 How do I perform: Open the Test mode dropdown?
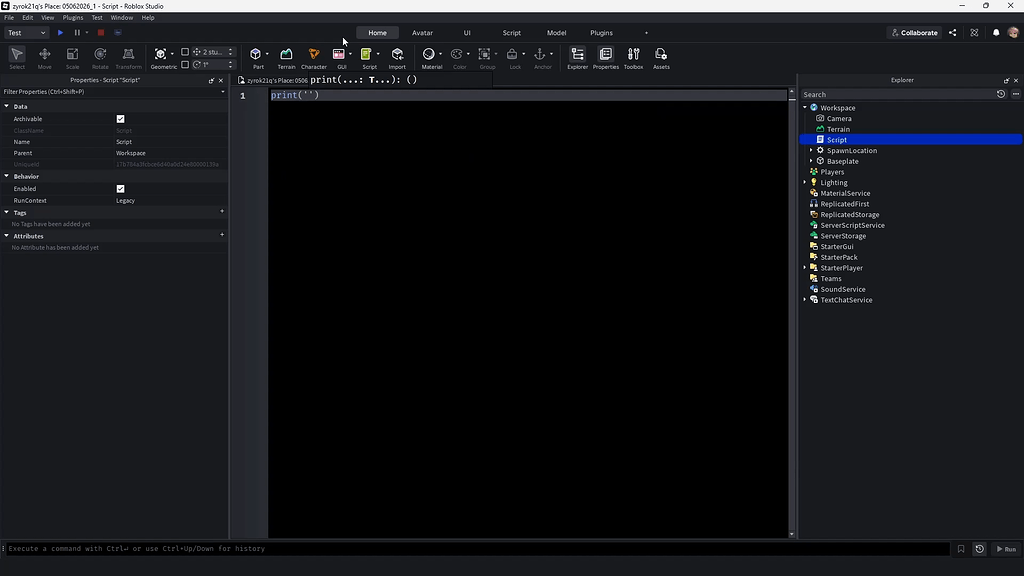pos(26,33)
